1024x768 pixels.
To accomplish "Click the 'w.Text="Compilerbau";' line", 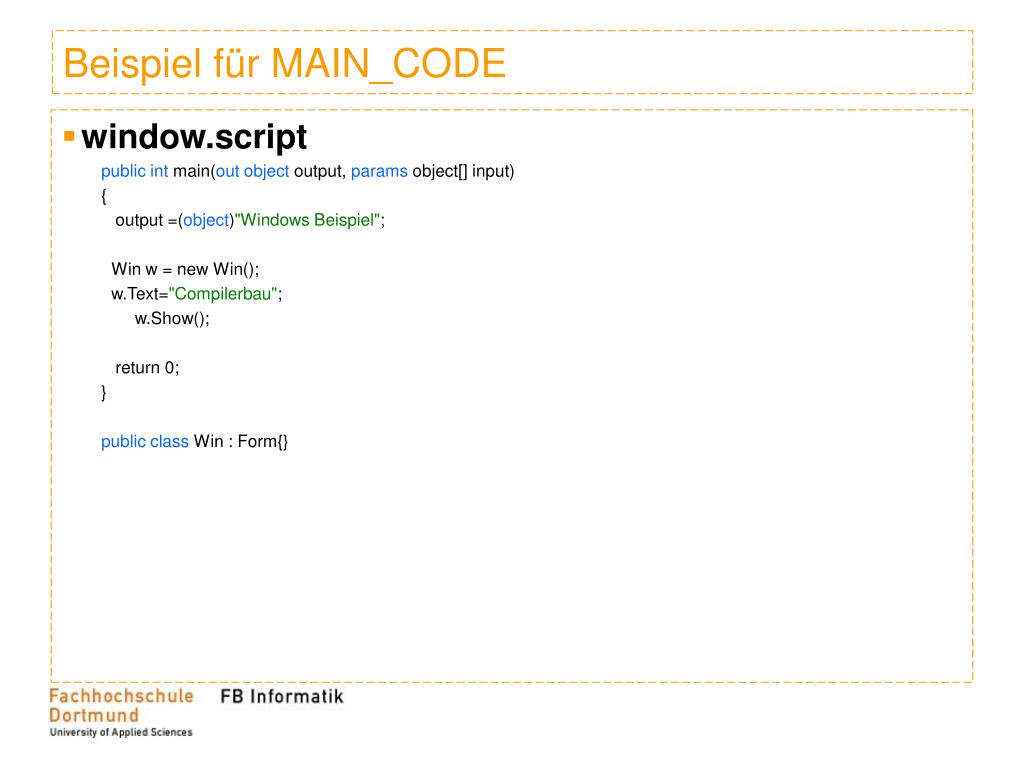I will [197, 294].
